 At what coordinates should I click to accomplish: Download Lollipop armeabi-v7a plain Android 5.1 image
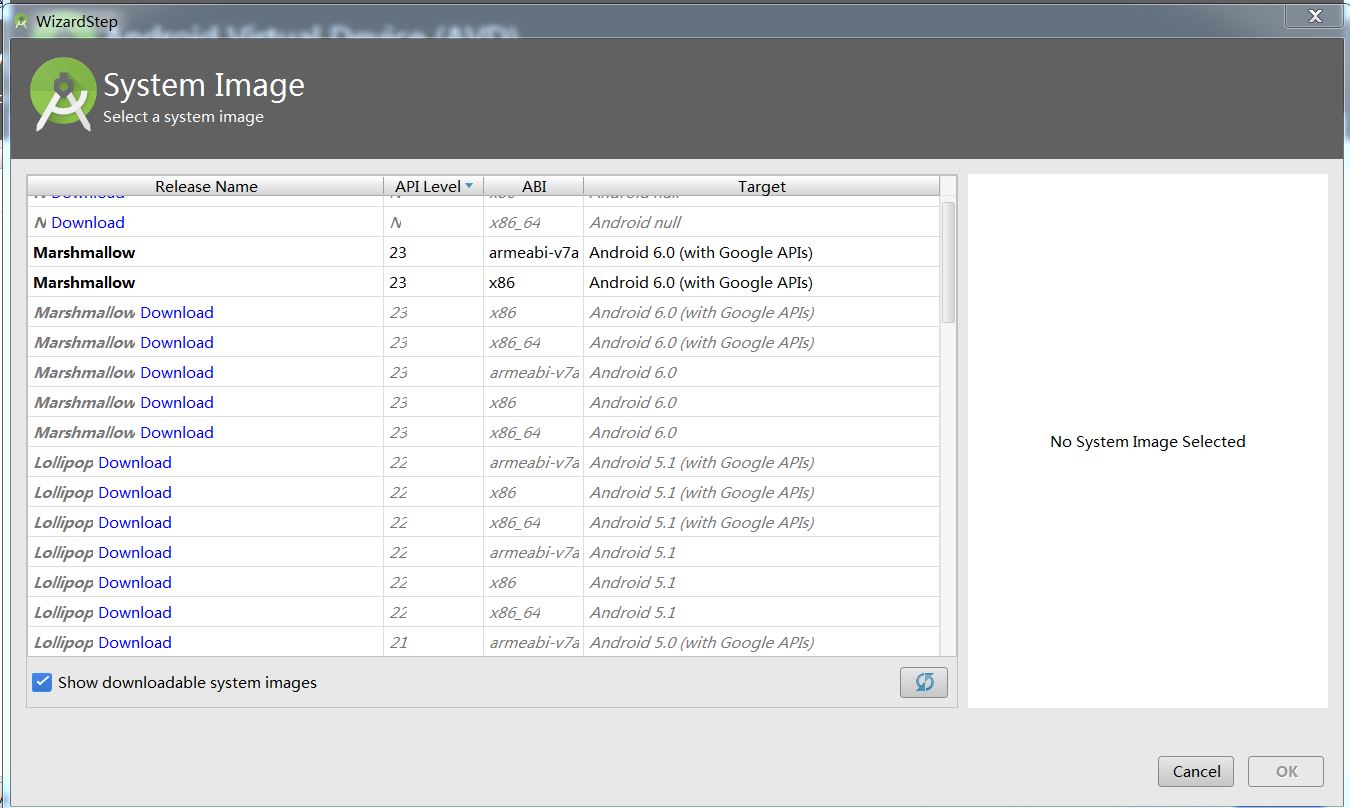pyautogui.click(x=135, y=552)
